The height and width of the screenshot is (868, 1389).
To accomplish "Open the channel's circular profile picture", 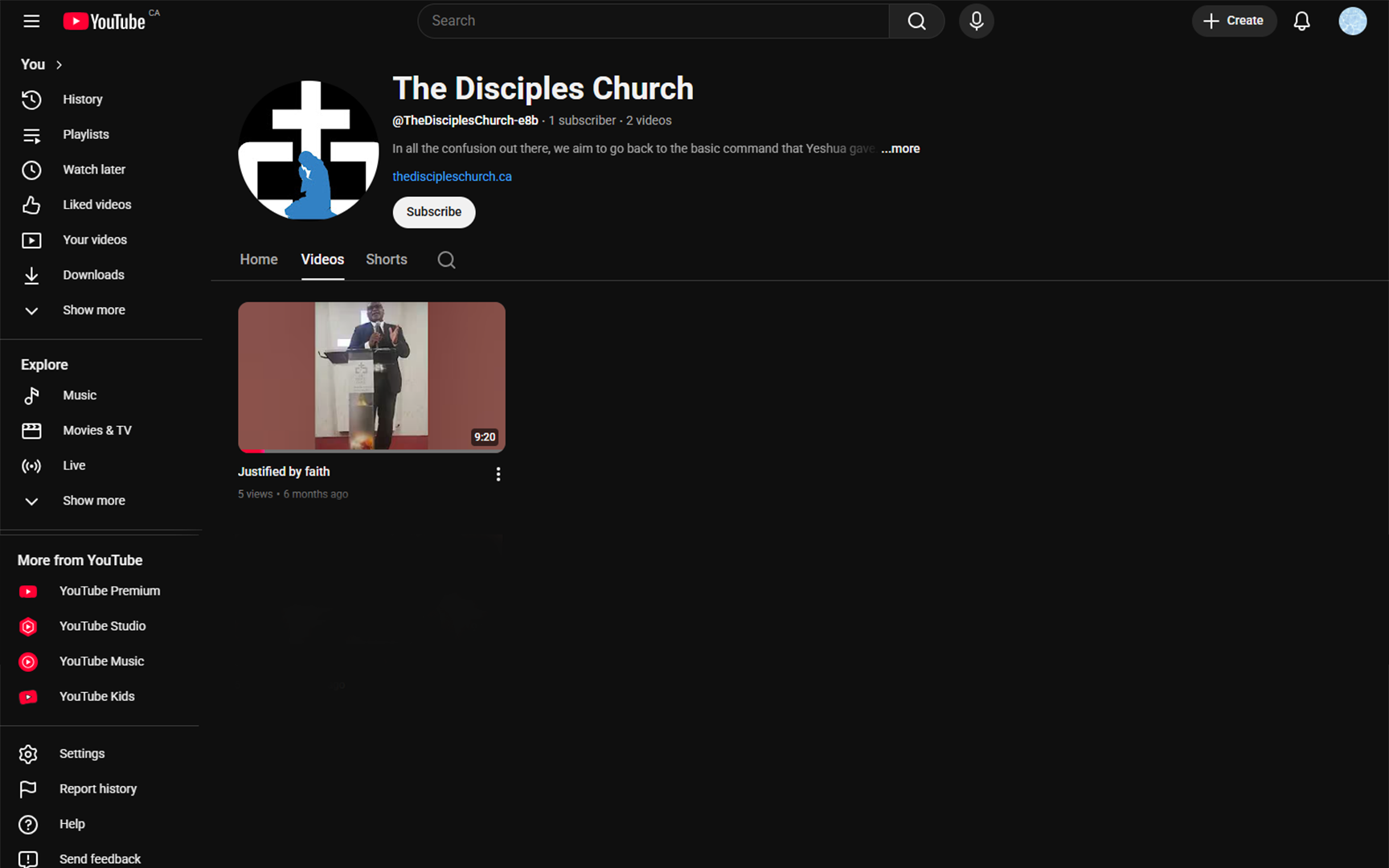I will click(309, 150).
